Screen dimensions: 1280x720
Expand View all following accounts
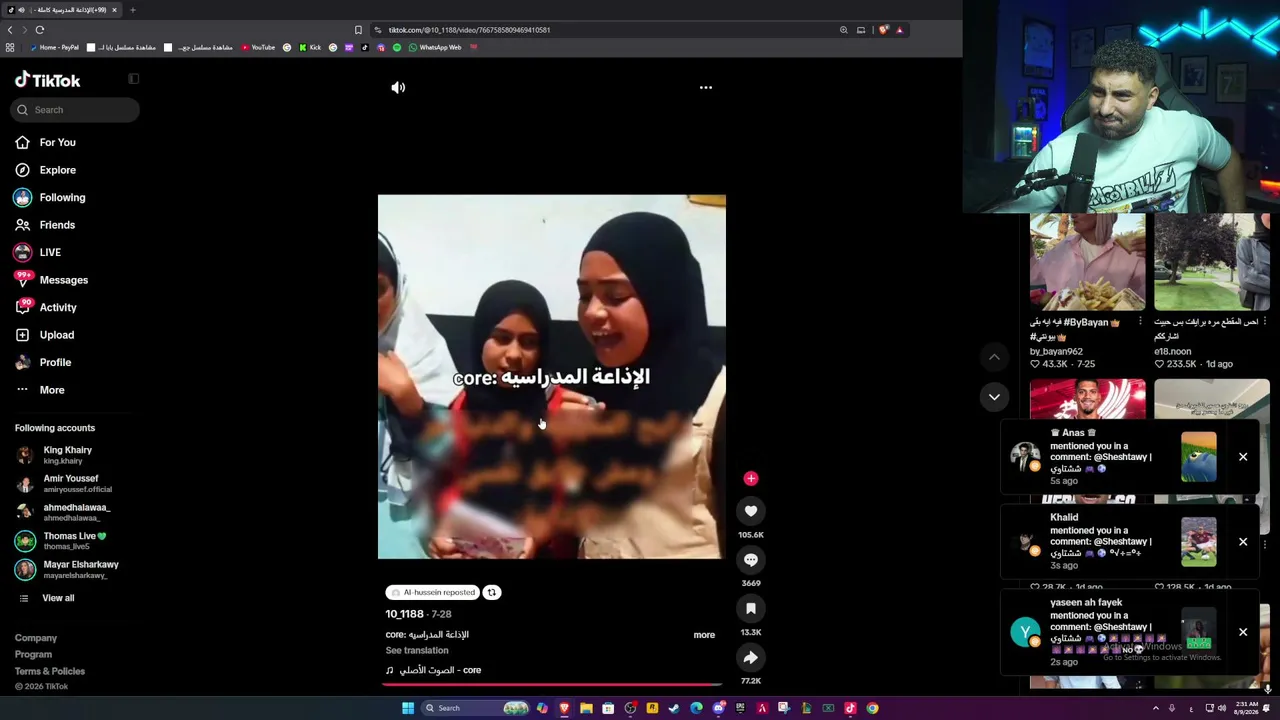click(x=58, y=598)
